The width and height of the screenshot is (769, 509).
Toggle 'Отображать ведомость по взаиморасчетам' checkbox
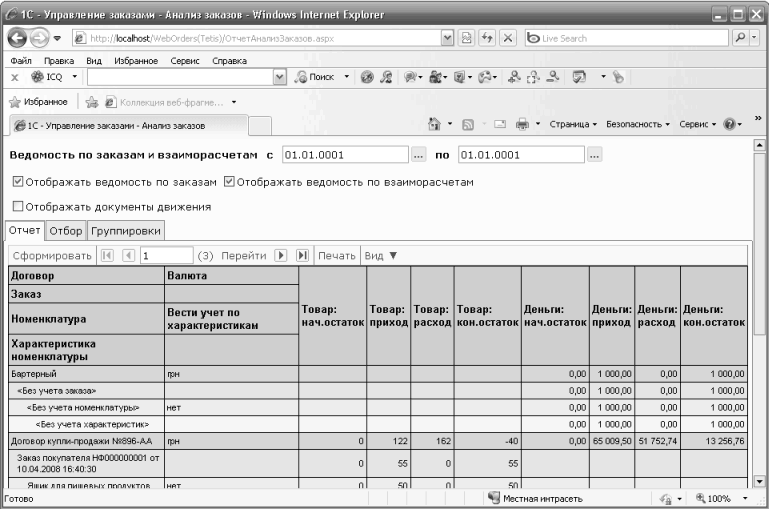tap(230, 182)
